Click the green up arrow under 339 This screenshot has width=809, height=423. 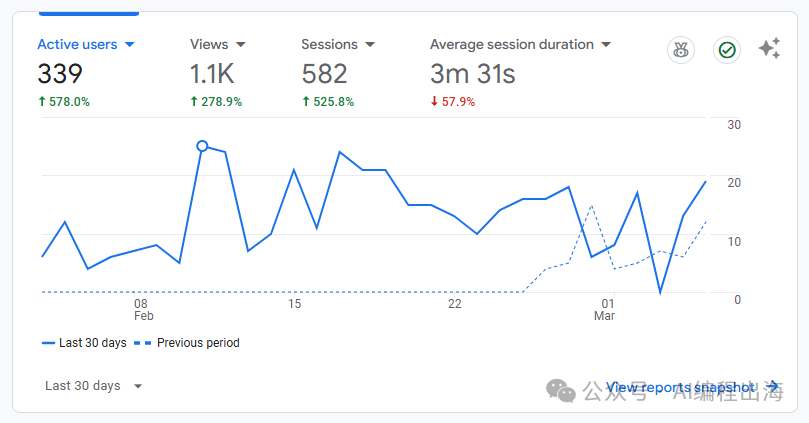[x=42, y=102]
